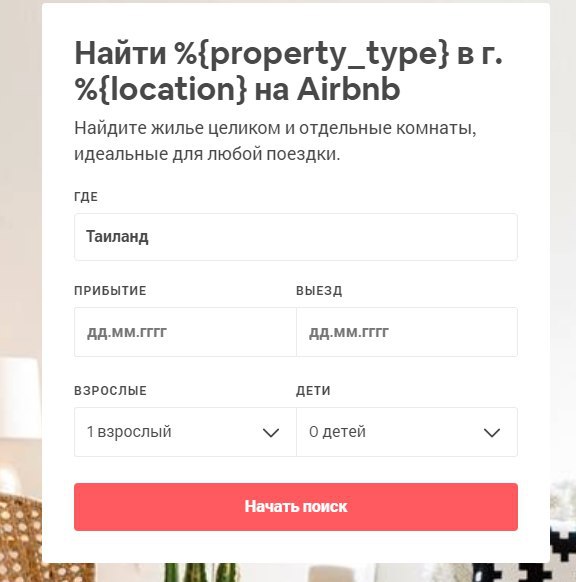576x582 pixels.
Task: Open the Прибытие check-in date field
Action: [x=185, y=332]
